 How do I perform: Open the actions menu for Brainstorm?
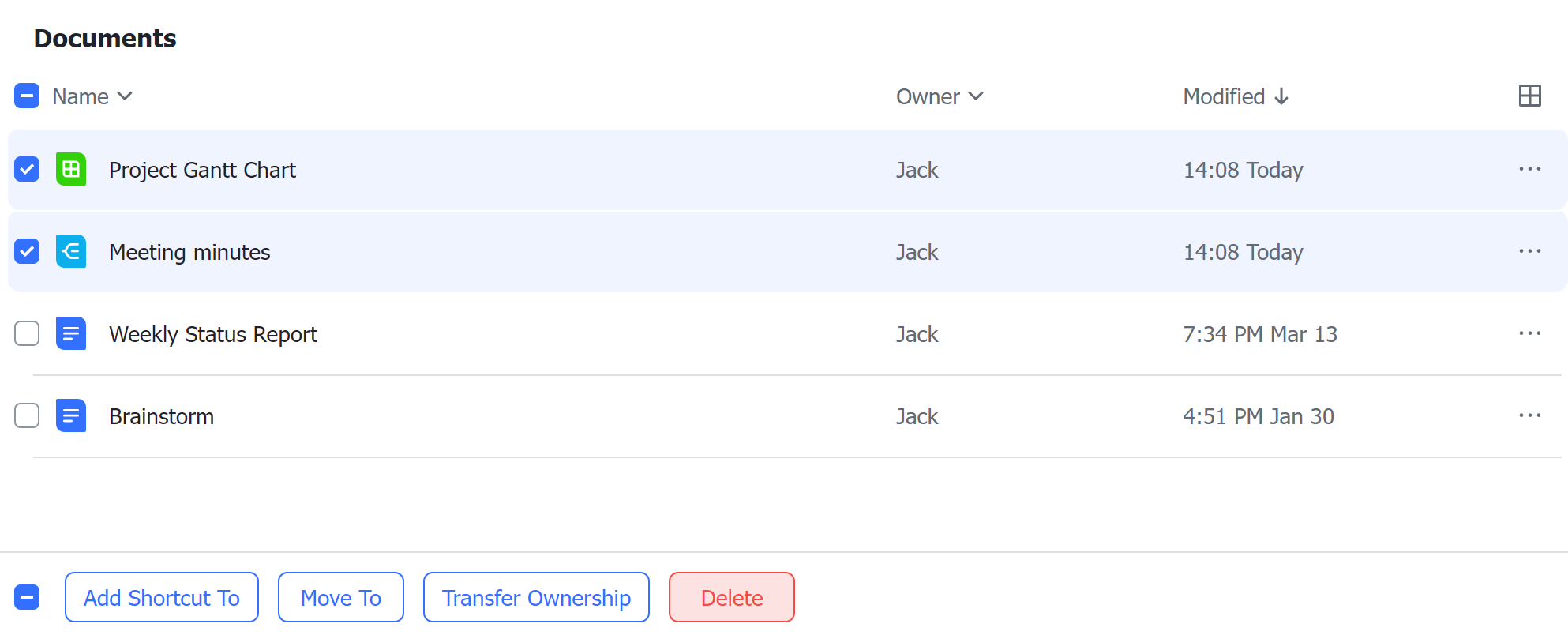tap(1530, 415)
